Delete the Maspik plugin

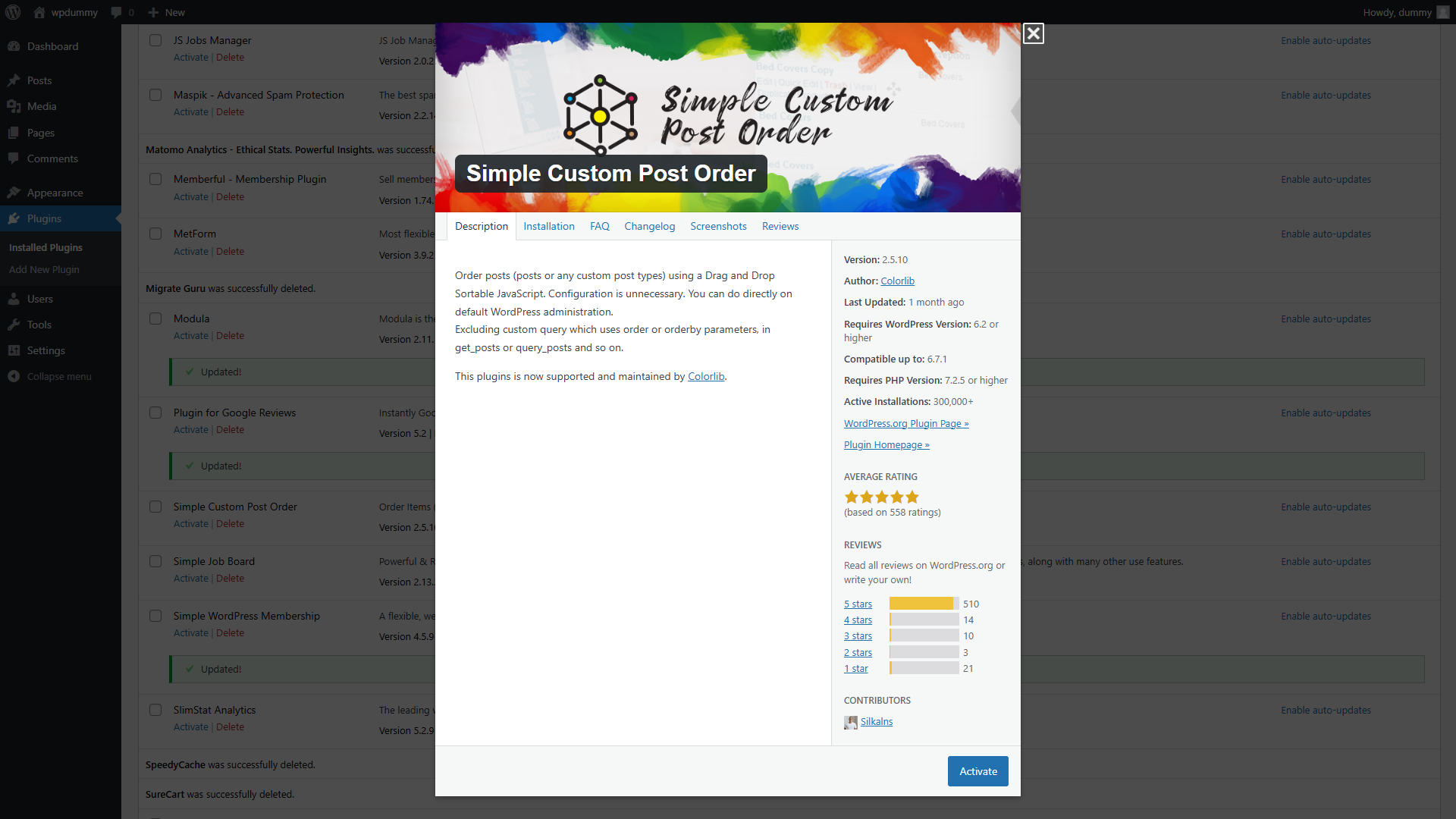pyautogui.click(x=230, y=111)
